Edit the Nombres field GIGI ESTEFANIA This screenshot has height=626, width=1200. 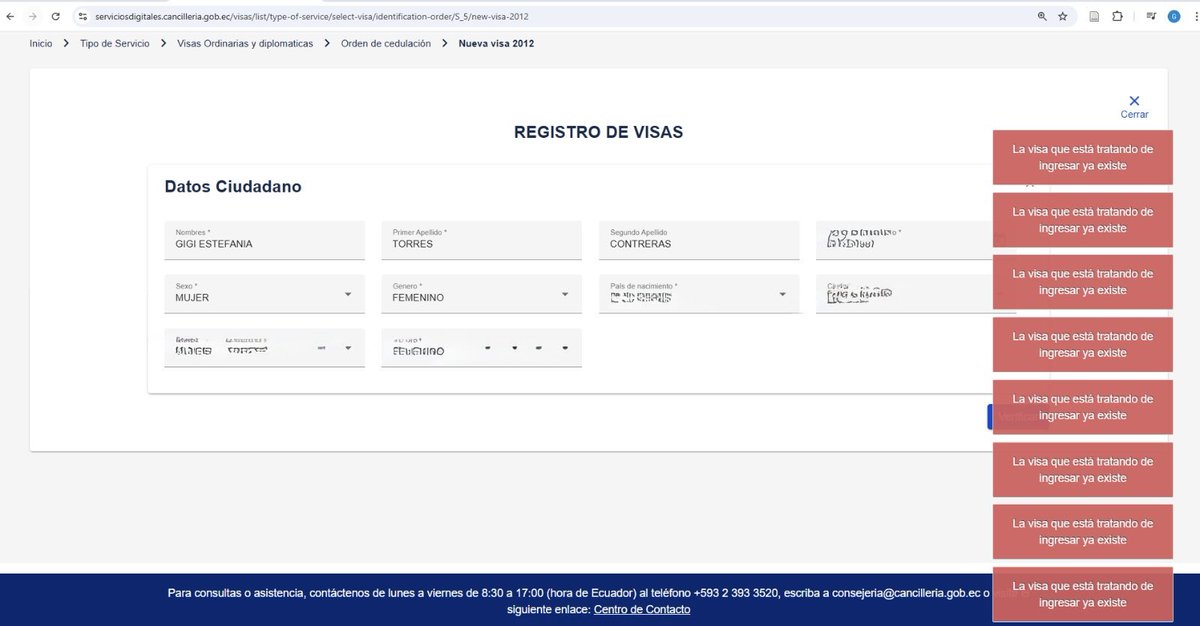[x=265, y=240]
